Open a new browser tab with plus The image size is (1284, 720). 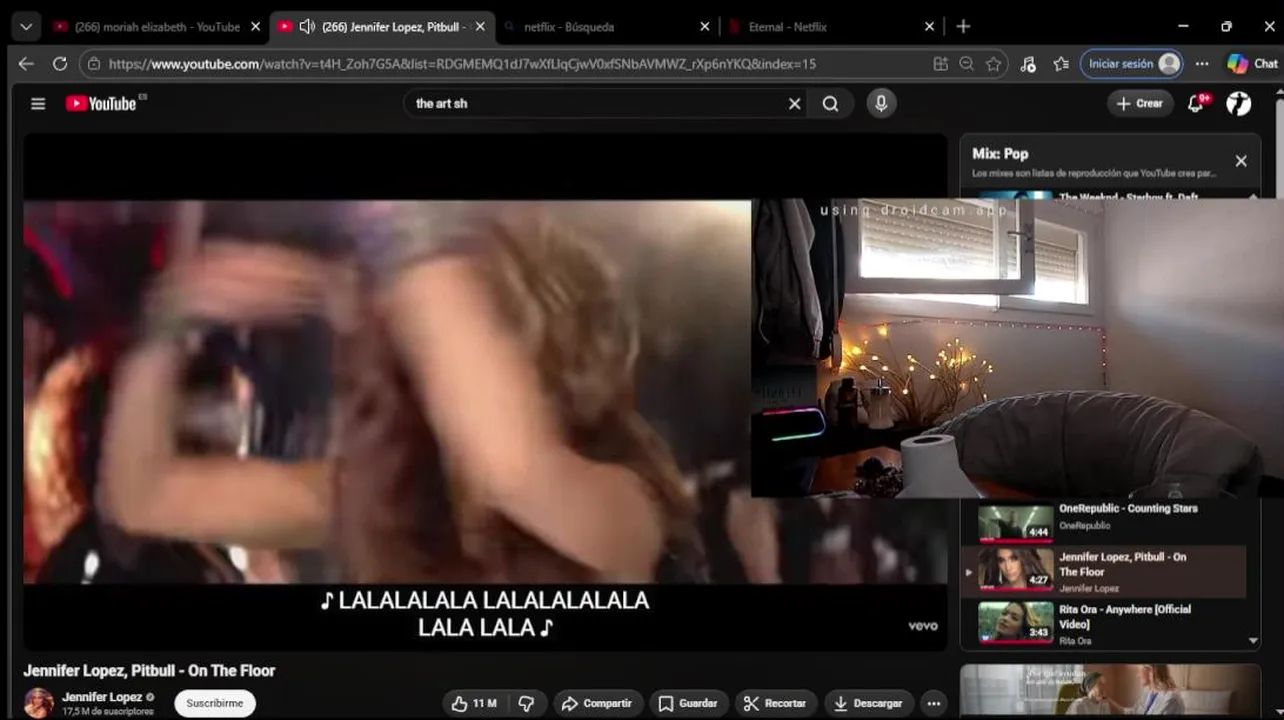(963, 26)
